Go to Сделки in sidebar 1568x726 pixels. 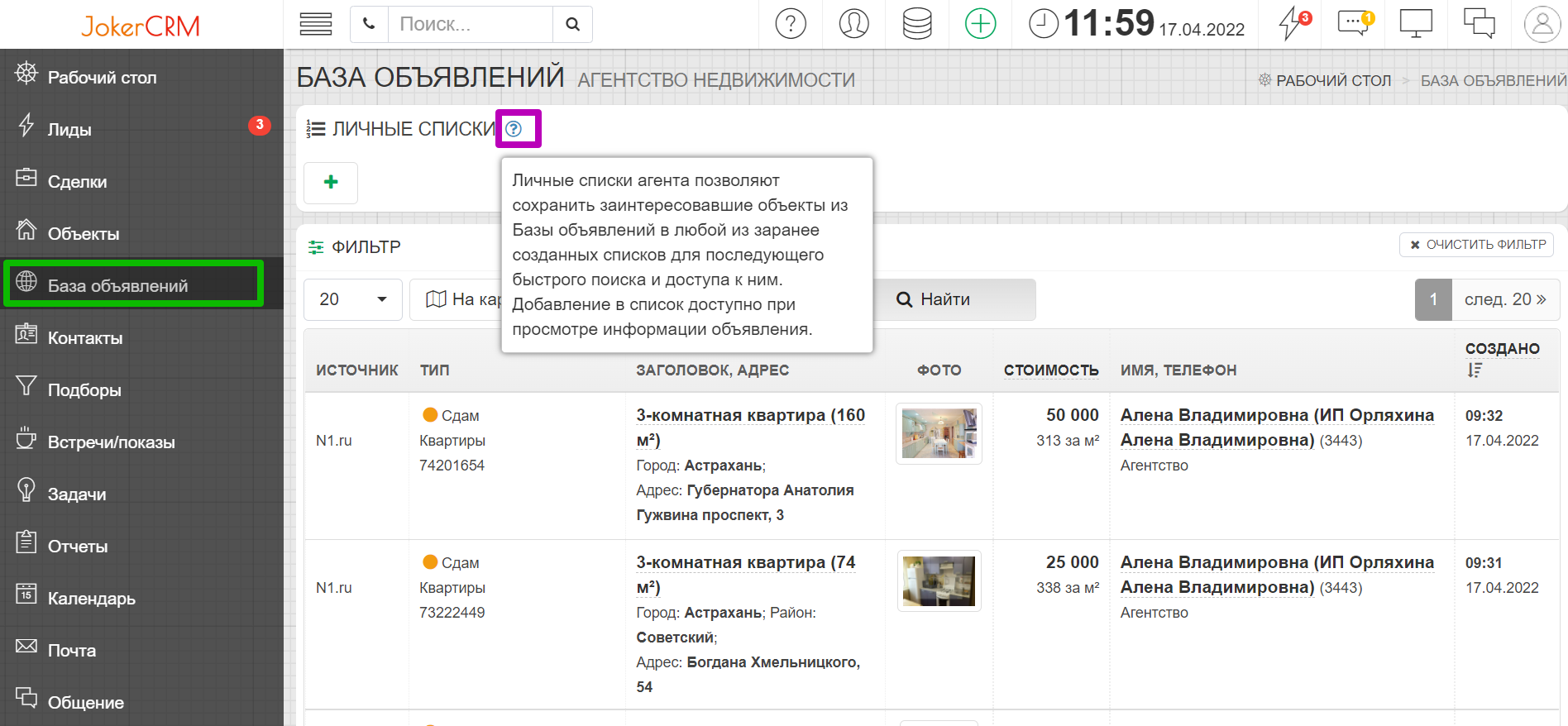[77, 182]
